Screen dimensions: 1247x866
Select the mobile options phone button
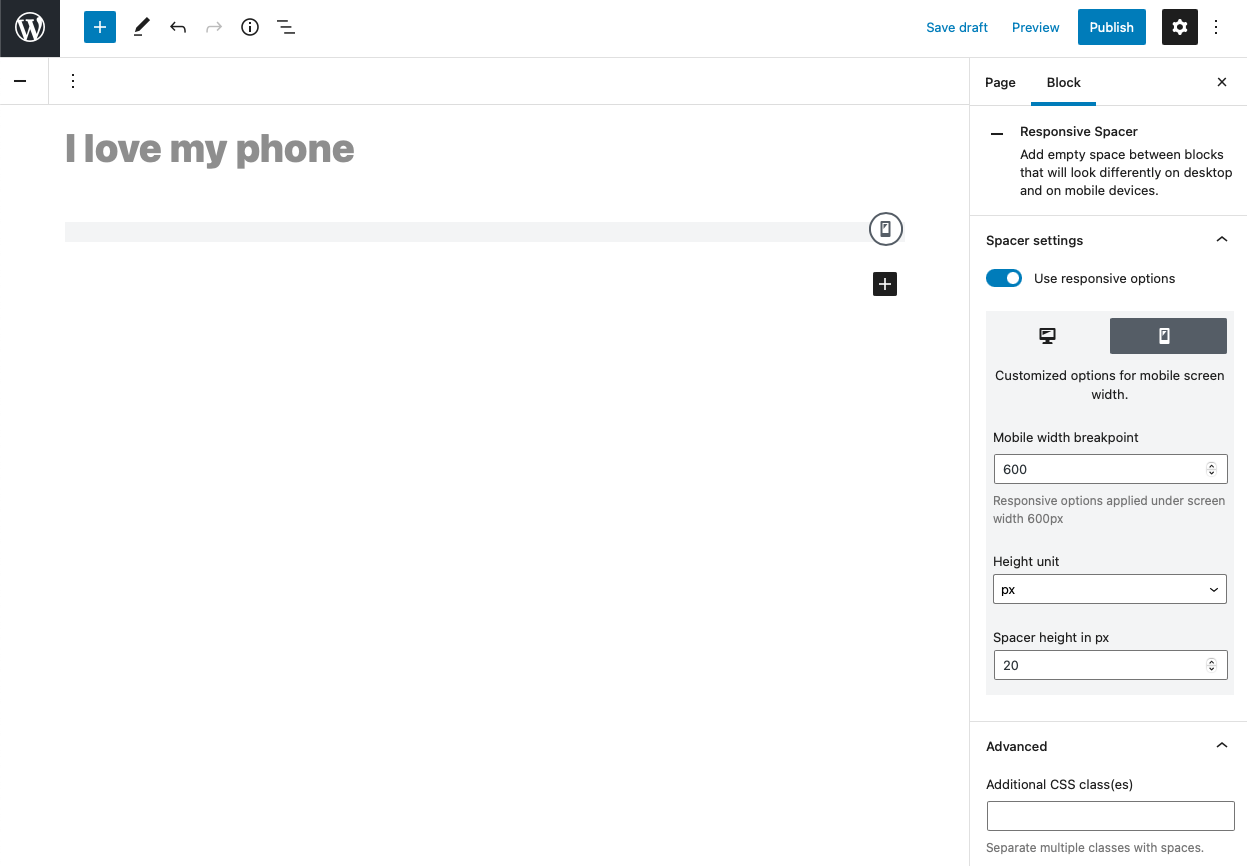coord(1167,336)
